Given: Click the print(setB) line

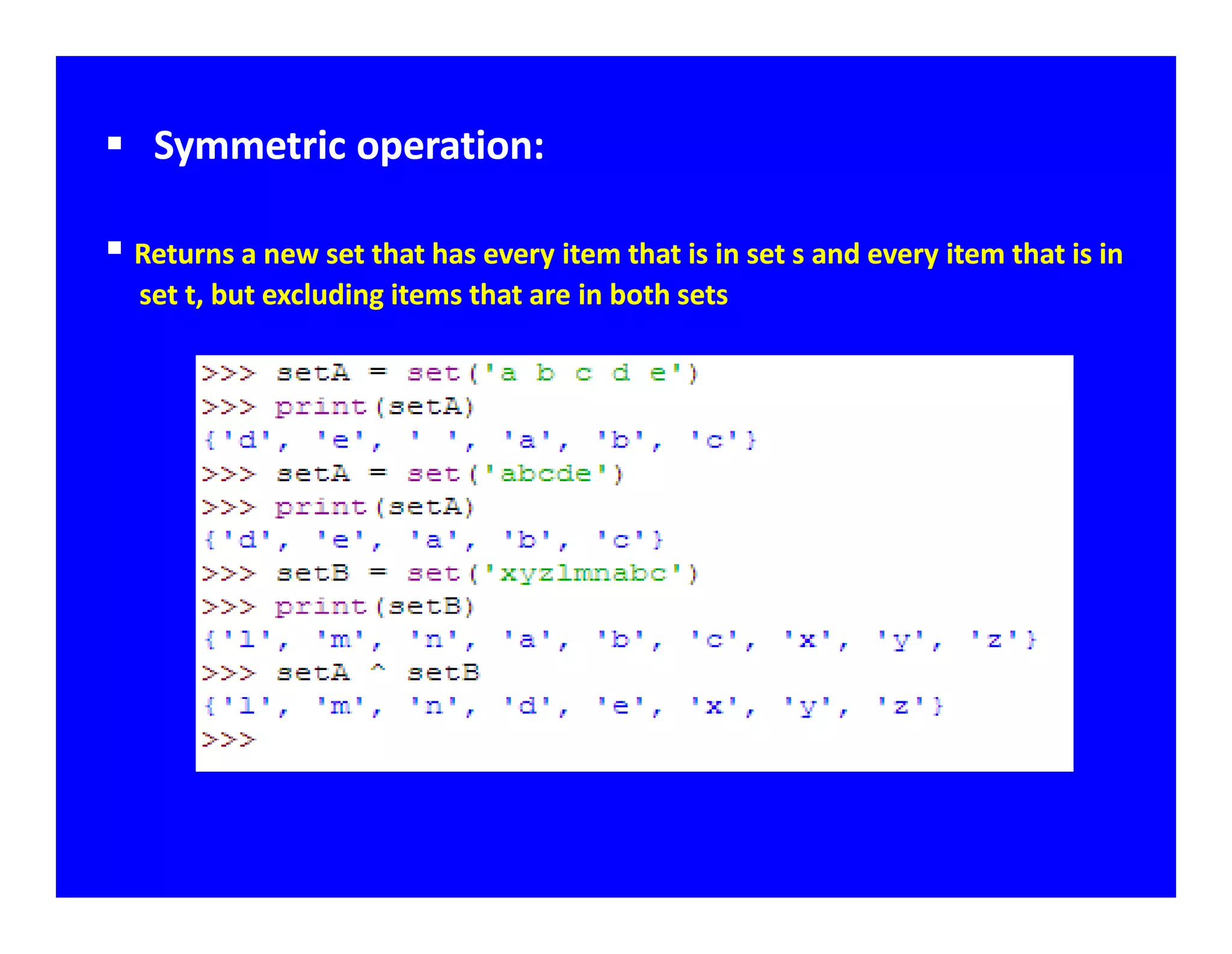Looking at the screenshot, I should click(338, 606).
